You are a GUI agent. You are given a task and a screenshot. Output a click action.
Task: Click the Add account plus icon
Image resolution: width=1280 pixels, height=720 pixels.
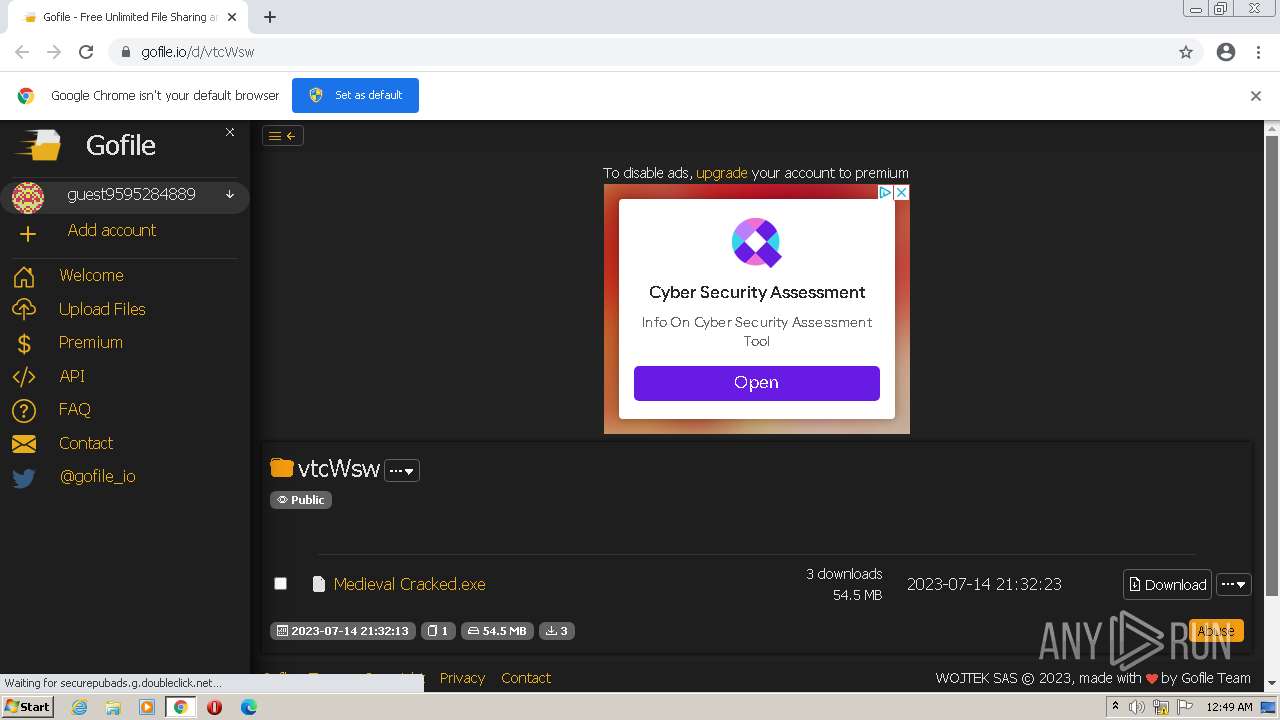click(28, 233)
